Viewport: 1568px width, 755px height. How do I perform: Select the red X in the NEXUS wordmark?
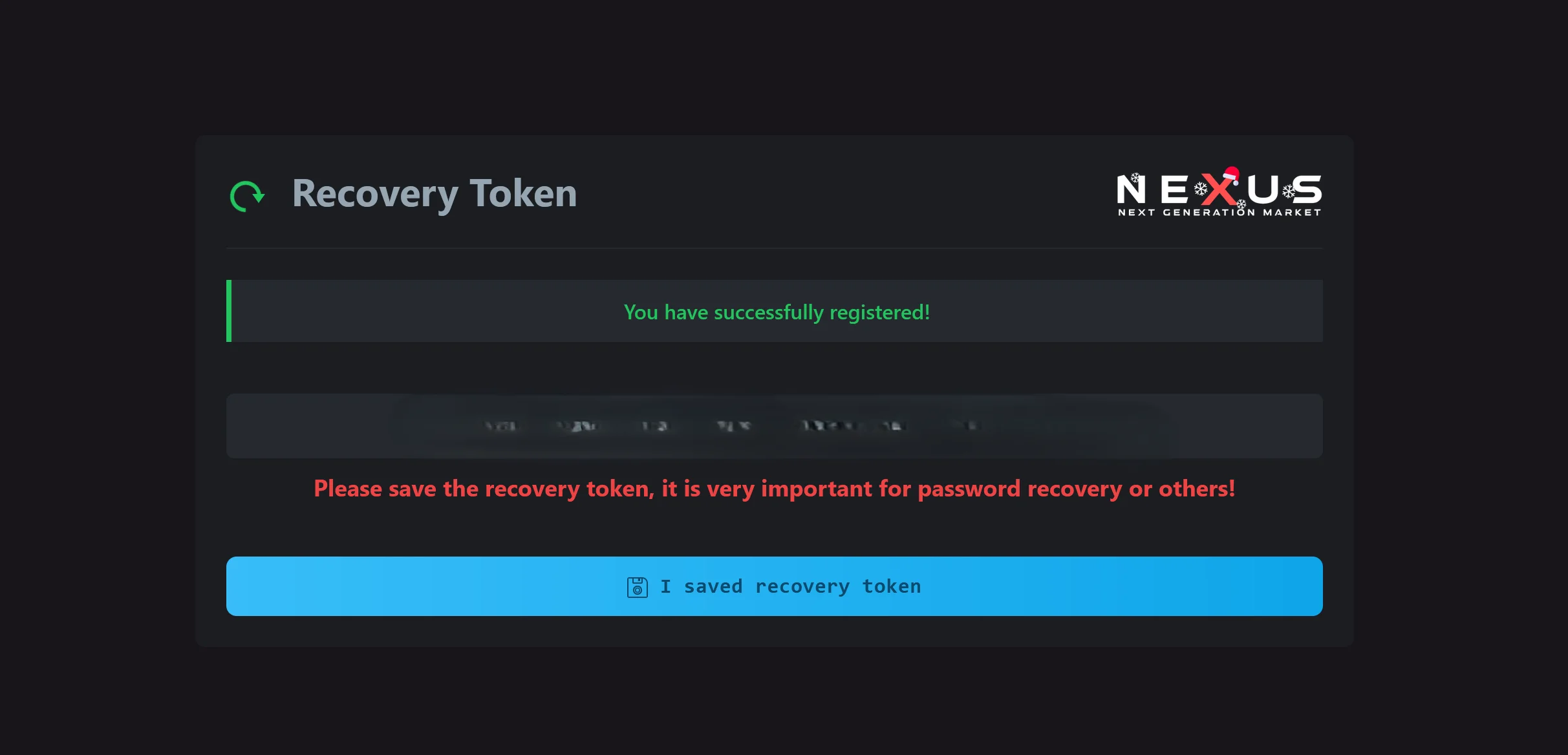[1218, 189]
